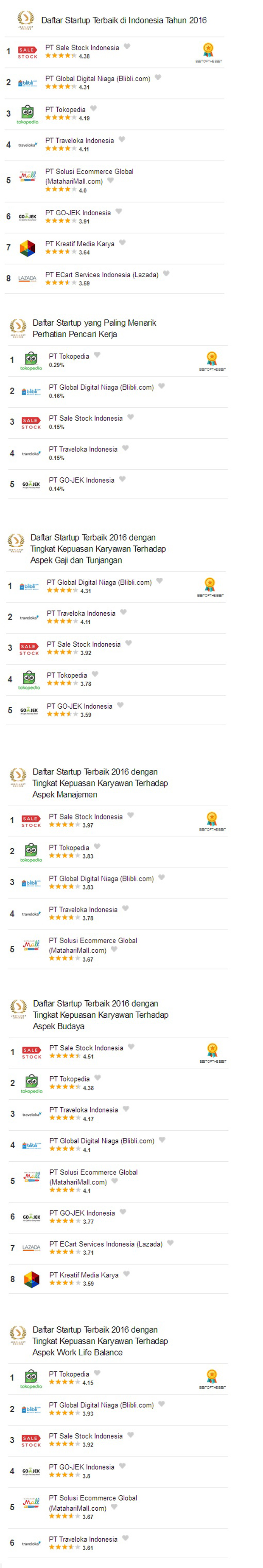Toggle heart beside PT GO-JEK Indonesia in Gaji list

[120, 705]
